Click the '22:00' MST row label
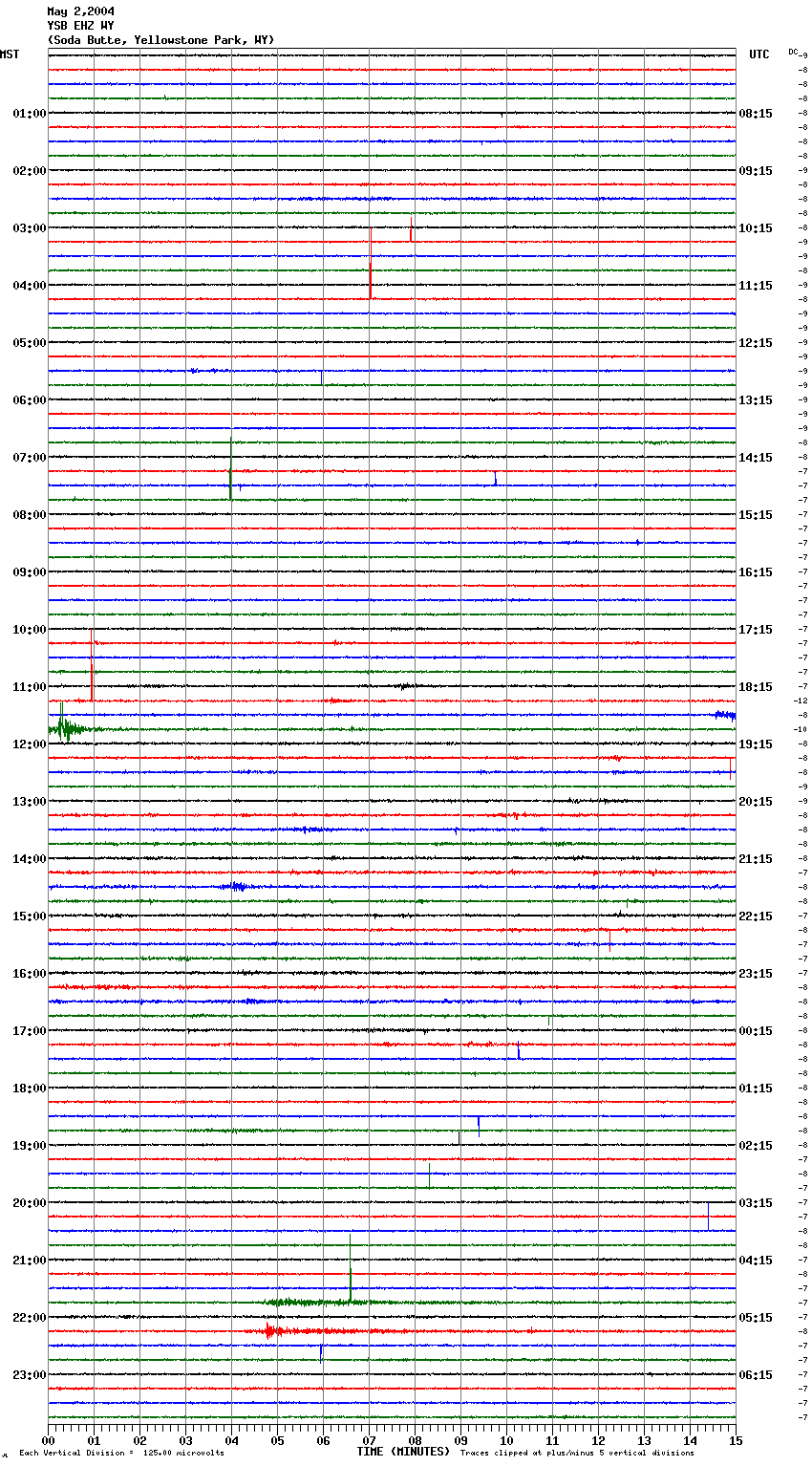 point(30,1318)
